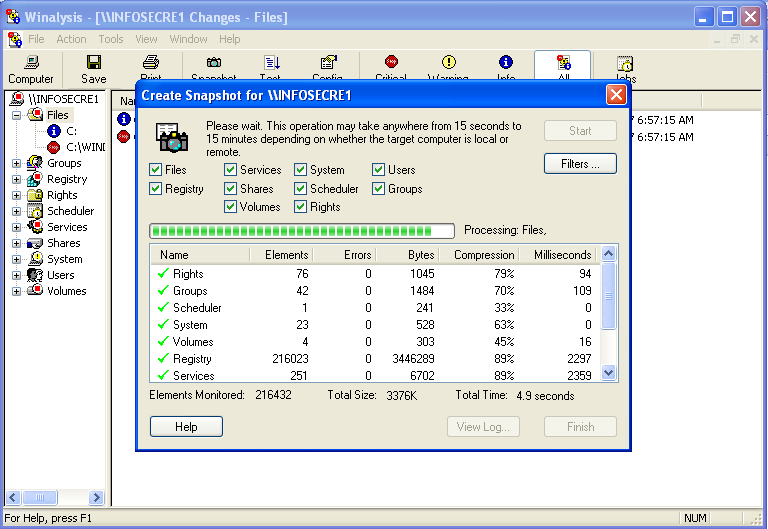Viewport: 768px width, 529px height.
Task: Open the Action menu
Action: click(x=72, y=39)
